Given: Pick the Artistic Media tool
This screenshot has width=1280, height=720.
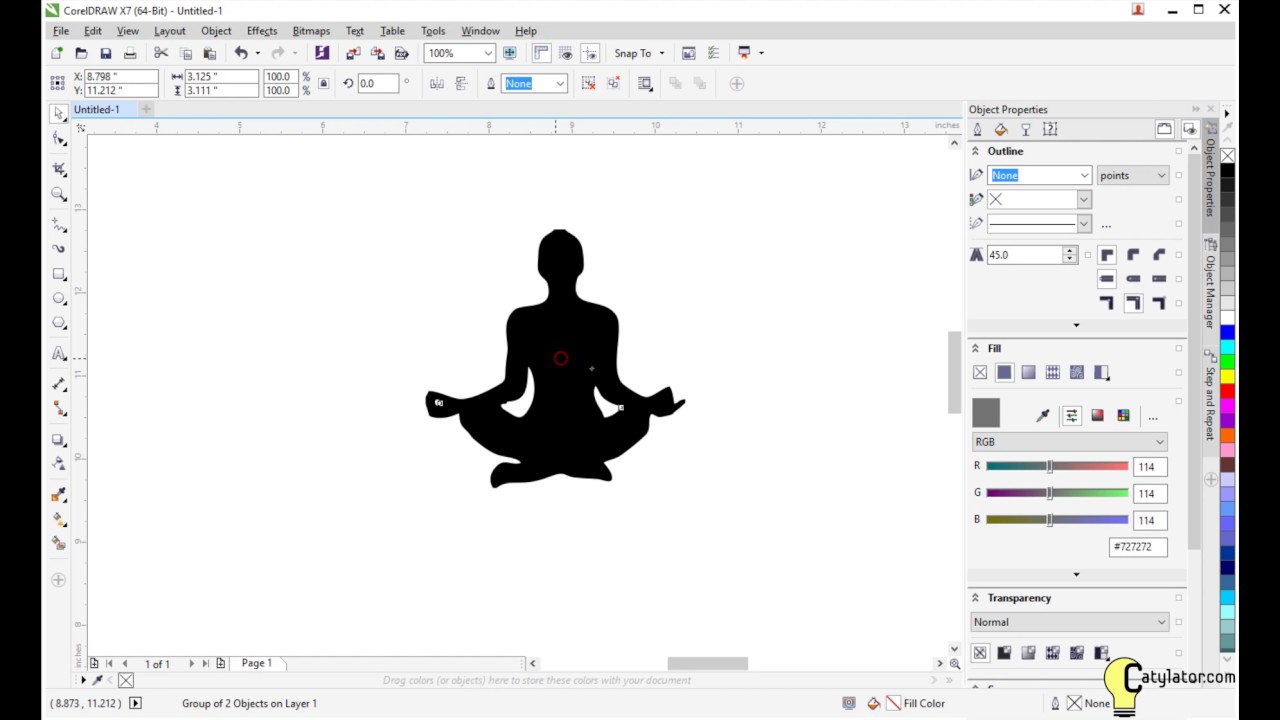Looking at the screenshot, I should (x=59, y=248).
